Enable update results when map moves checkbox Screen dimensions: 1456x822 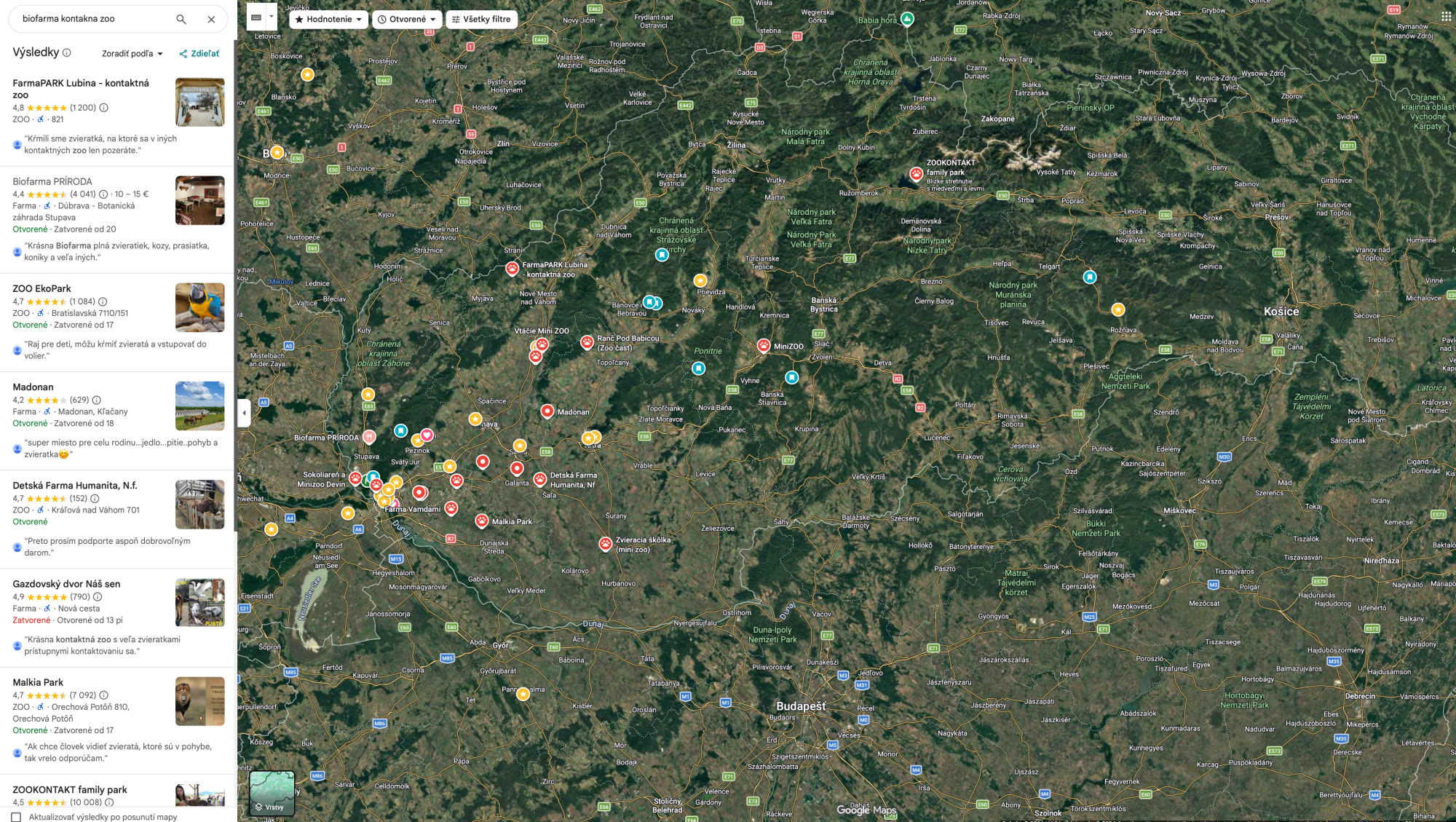pyautogui.click(x=16, y=817)
